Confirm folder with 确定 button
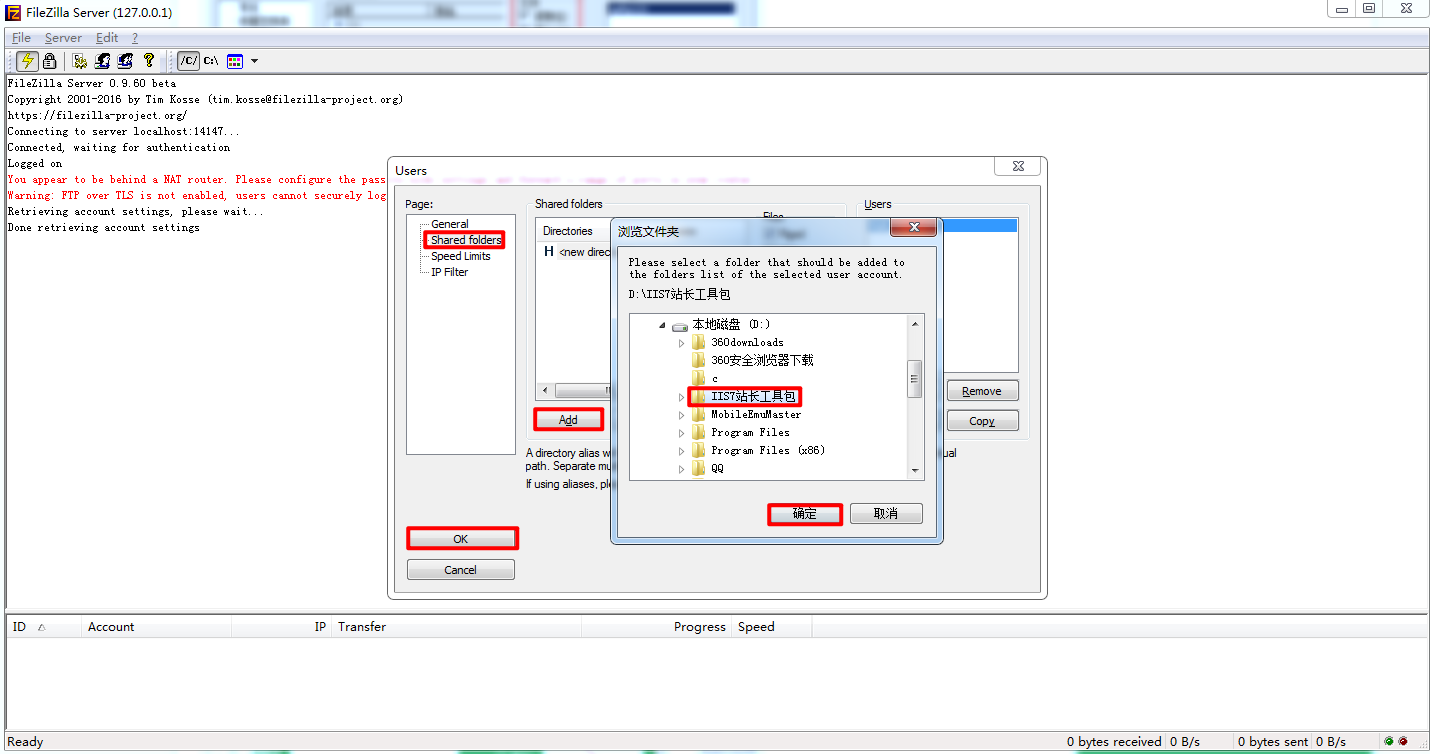The height and width of the screenshot is (754, 1430). (805, 514)
